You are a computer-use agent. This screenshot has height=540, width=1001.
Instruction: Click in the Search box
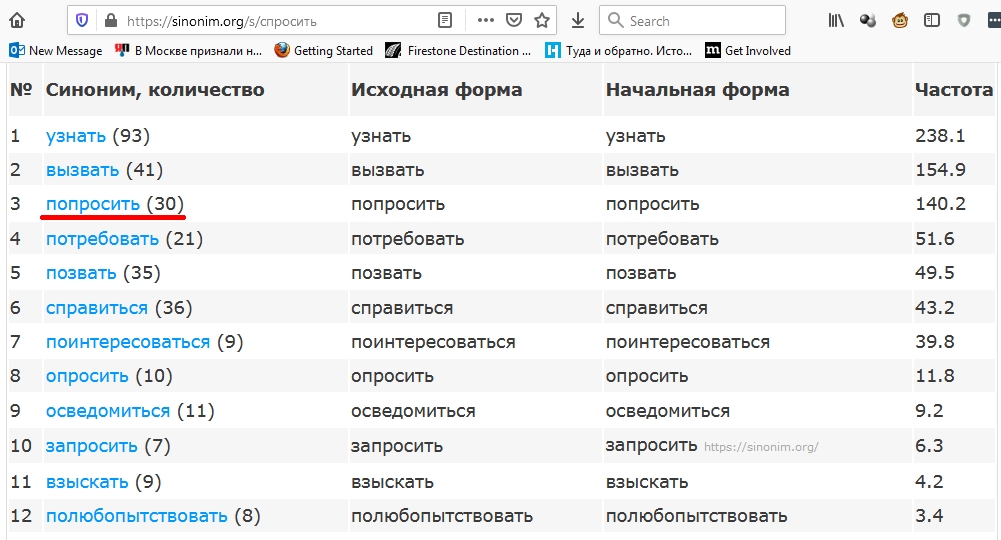tap(692, 20)
